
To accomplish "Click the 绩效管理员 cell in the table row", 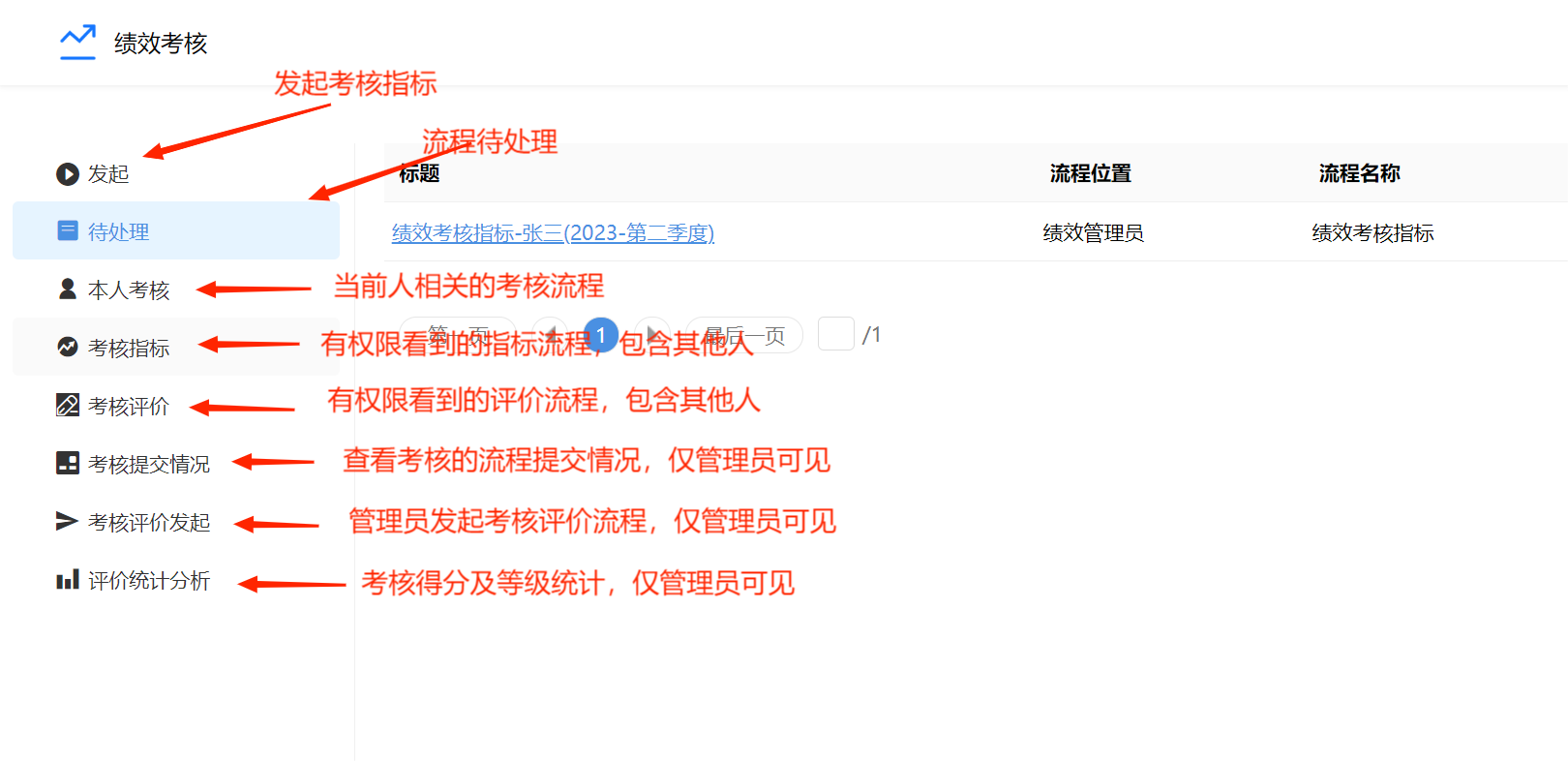I will [1093, 233].
